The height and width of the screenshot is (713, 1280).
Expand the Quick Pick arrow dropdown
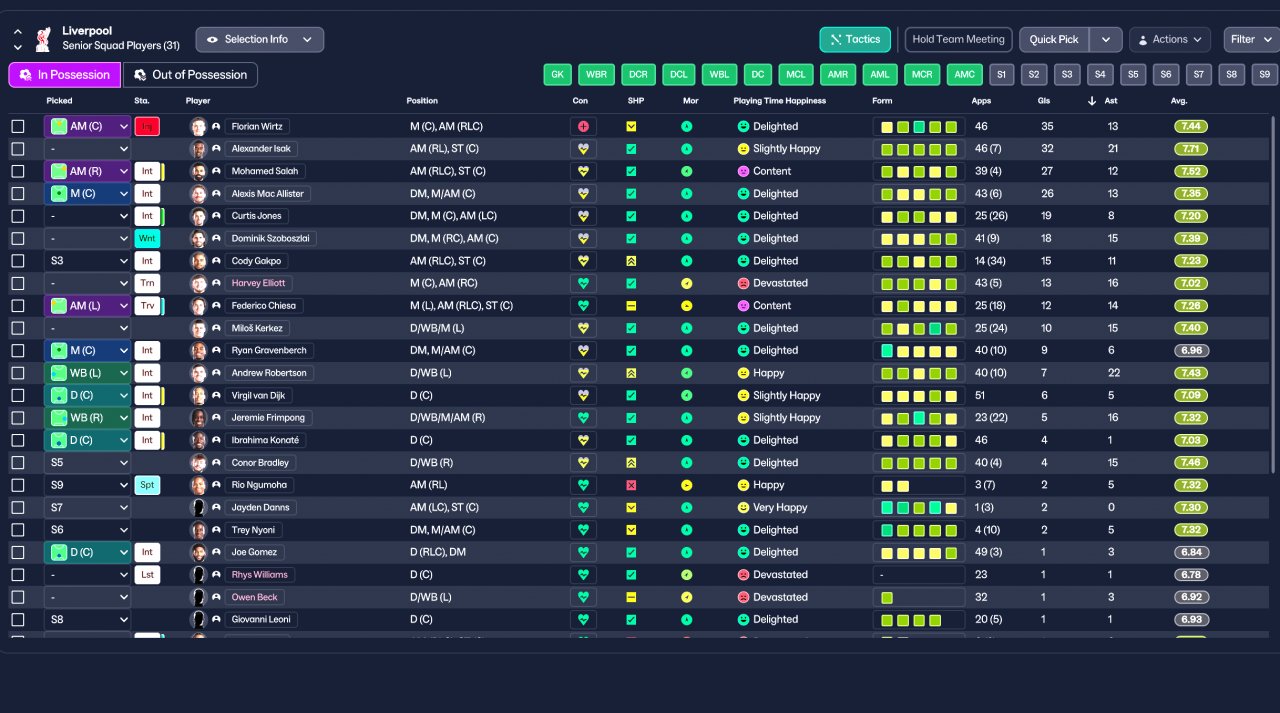[1105, 40]
